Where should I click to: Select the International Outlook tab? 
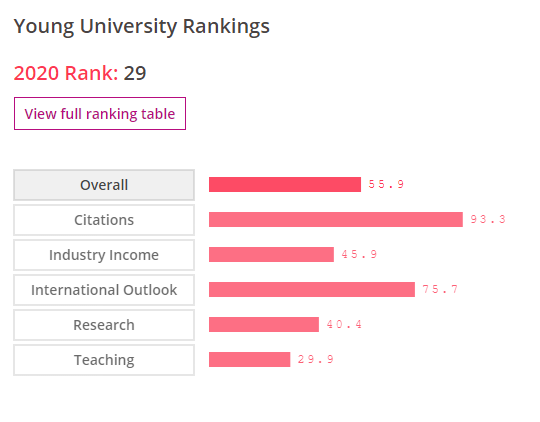[x=104, y=290]
